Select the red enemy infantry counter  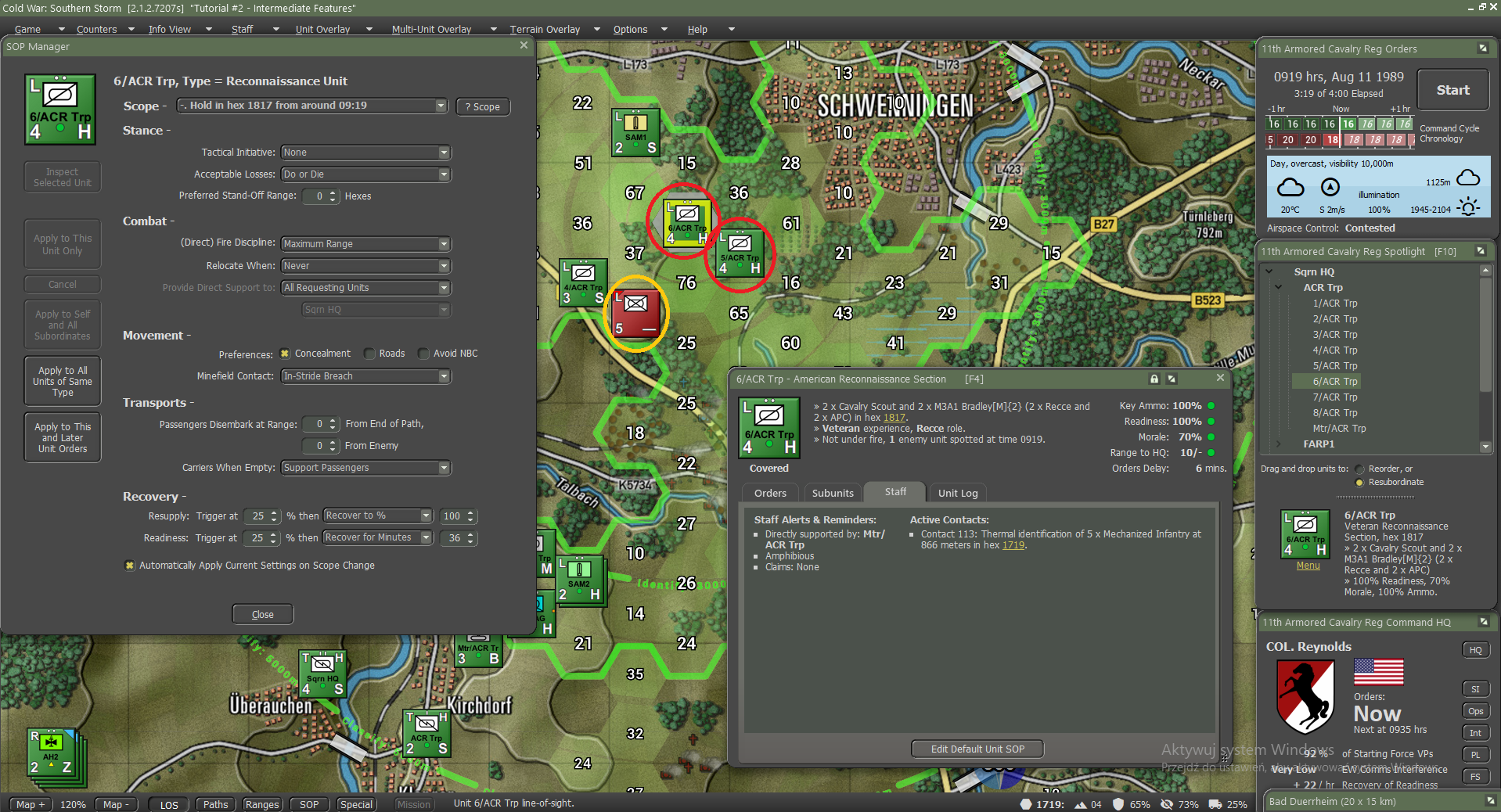coord(635,313)
